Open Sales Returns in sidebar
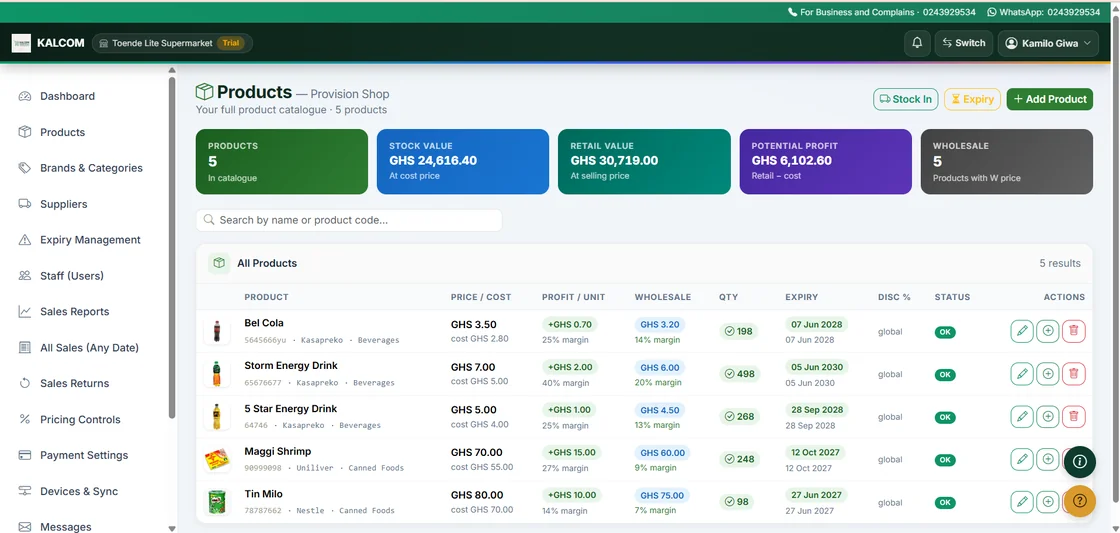This screenshot has height=533, width=1120. tap(74, 384)
